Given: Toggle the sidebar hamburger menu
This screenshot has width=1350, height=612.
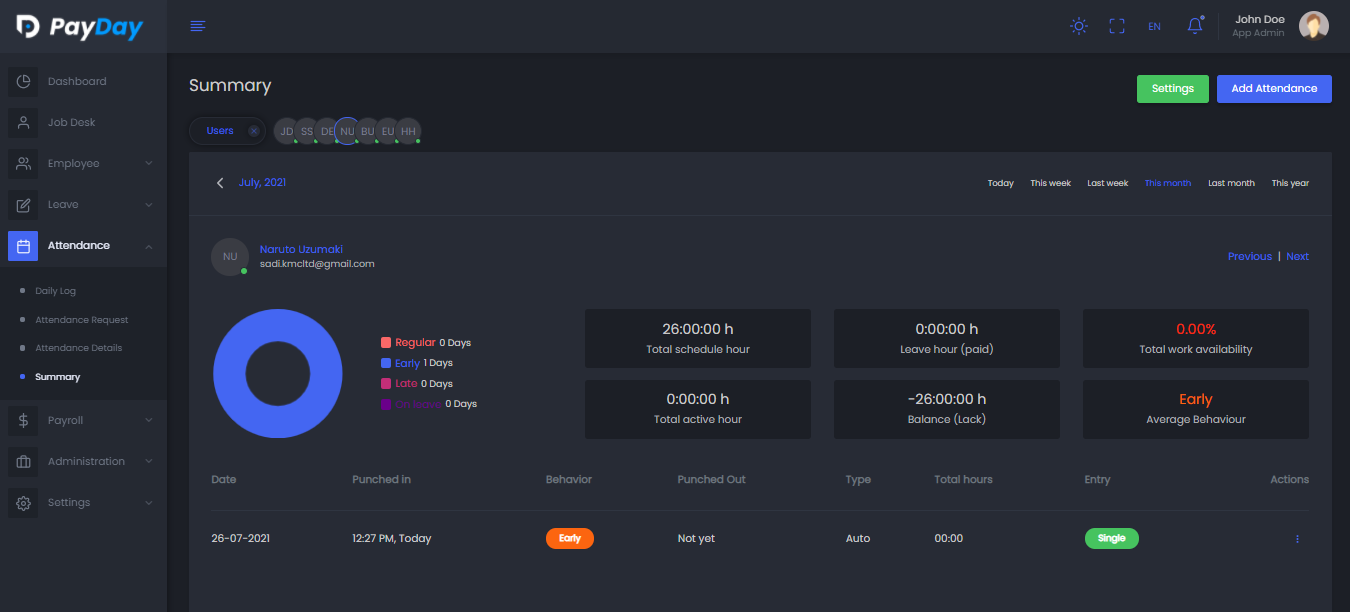Looking at the screenshot, I should 198,26.
